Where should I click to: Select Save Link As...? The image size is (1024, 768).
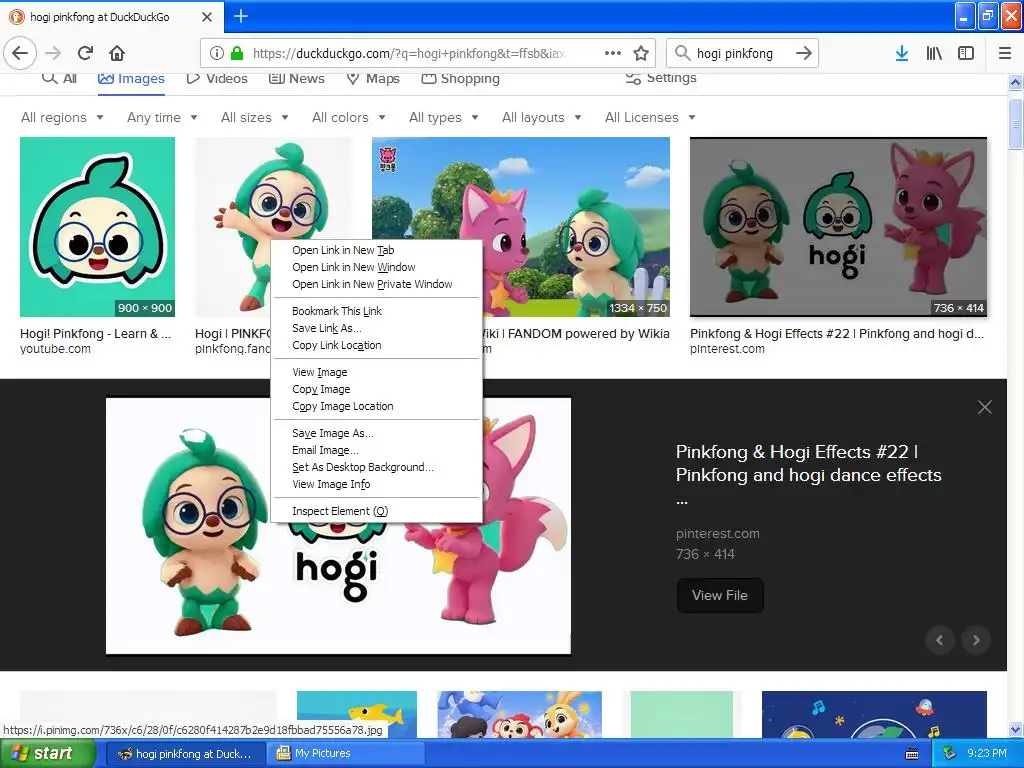pyautogui.click(x=377, y=328)
